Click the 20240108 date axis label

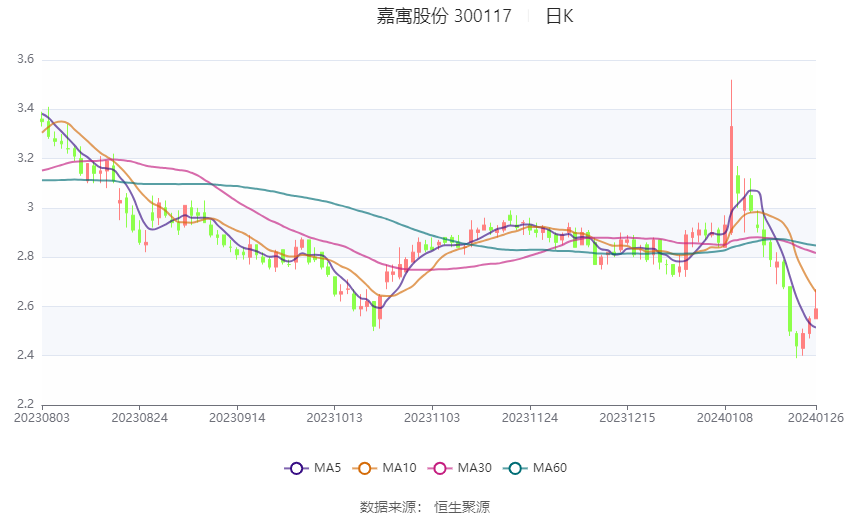[x=725, y=418]
